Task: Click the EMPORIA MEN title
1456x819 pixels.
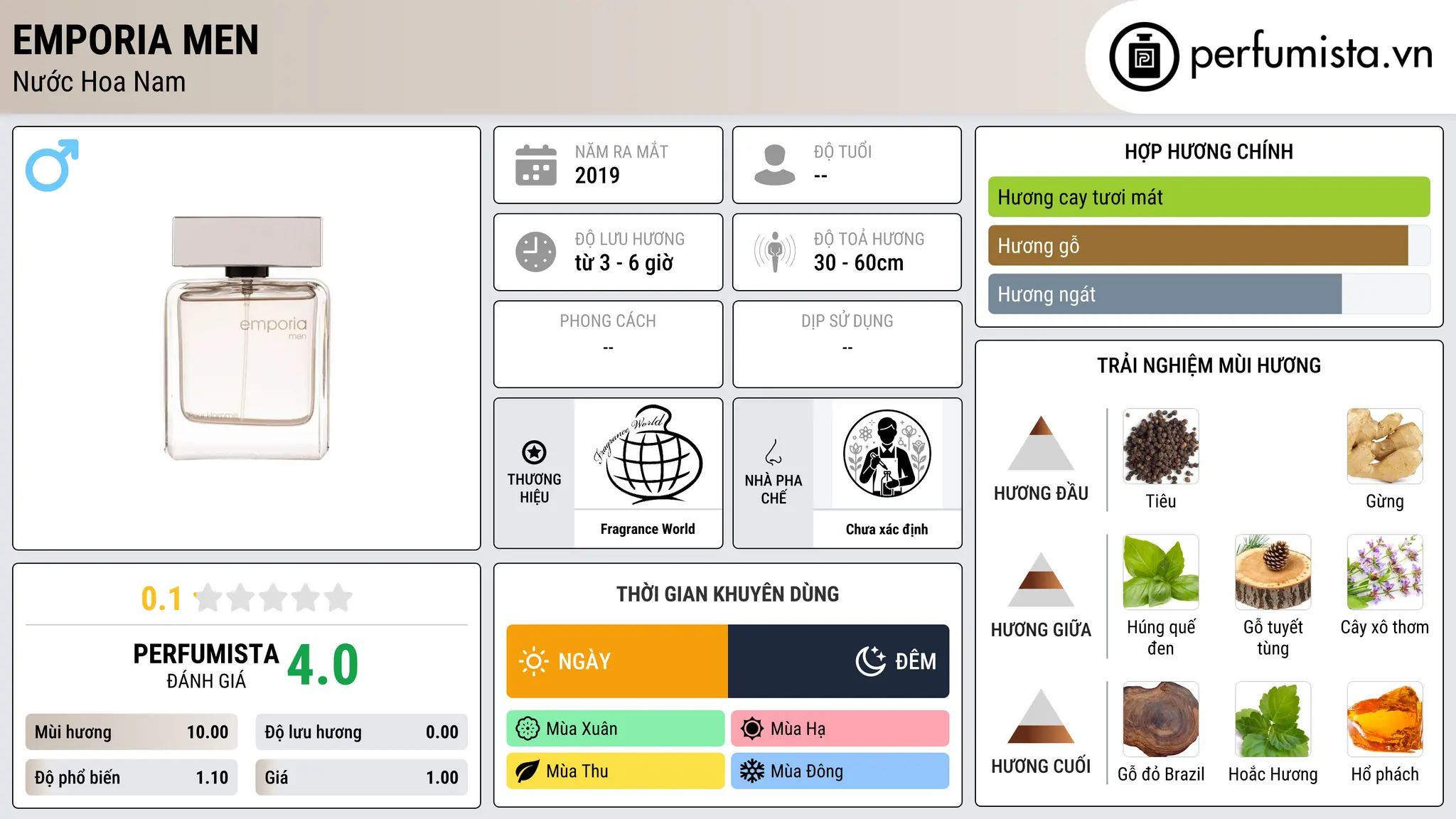Action: point(136,40)
